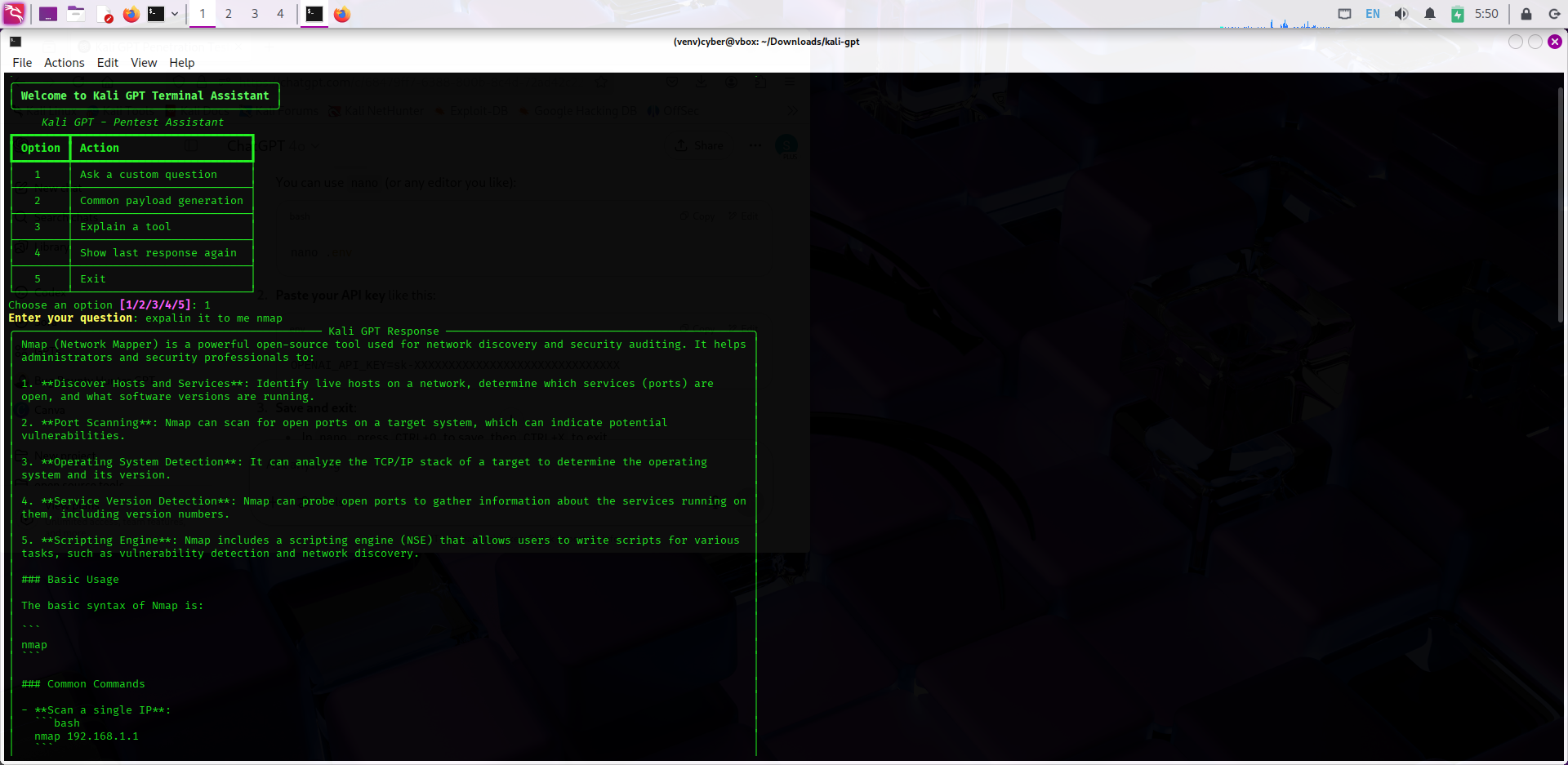Open Firefox from the panel launcher
The image size is (1568, 765).
[131, 13]
